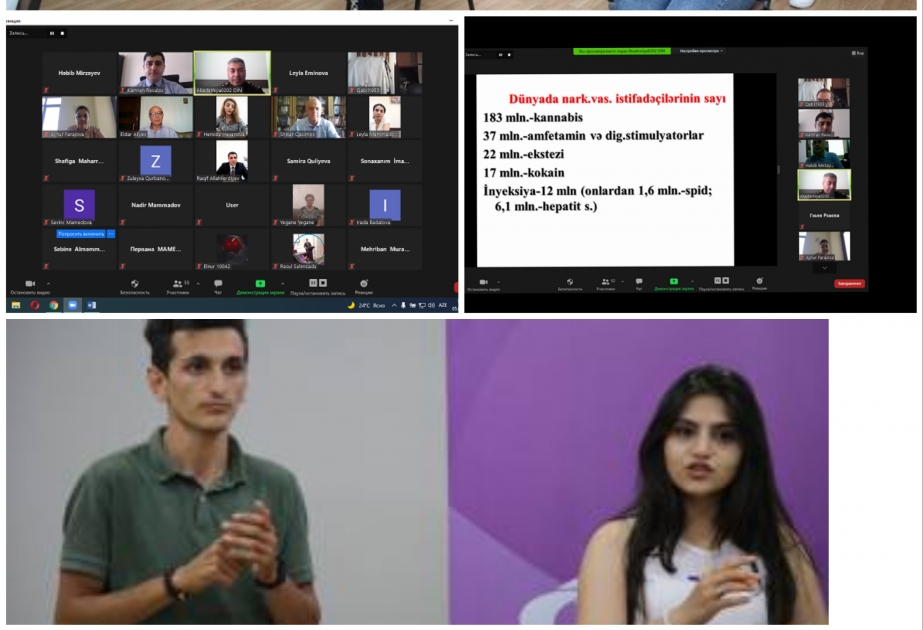The width and height of the screenshot is (923, 630).
Task: Expand Share Screen caret in gallery-view Zoom
Action: 283,284
